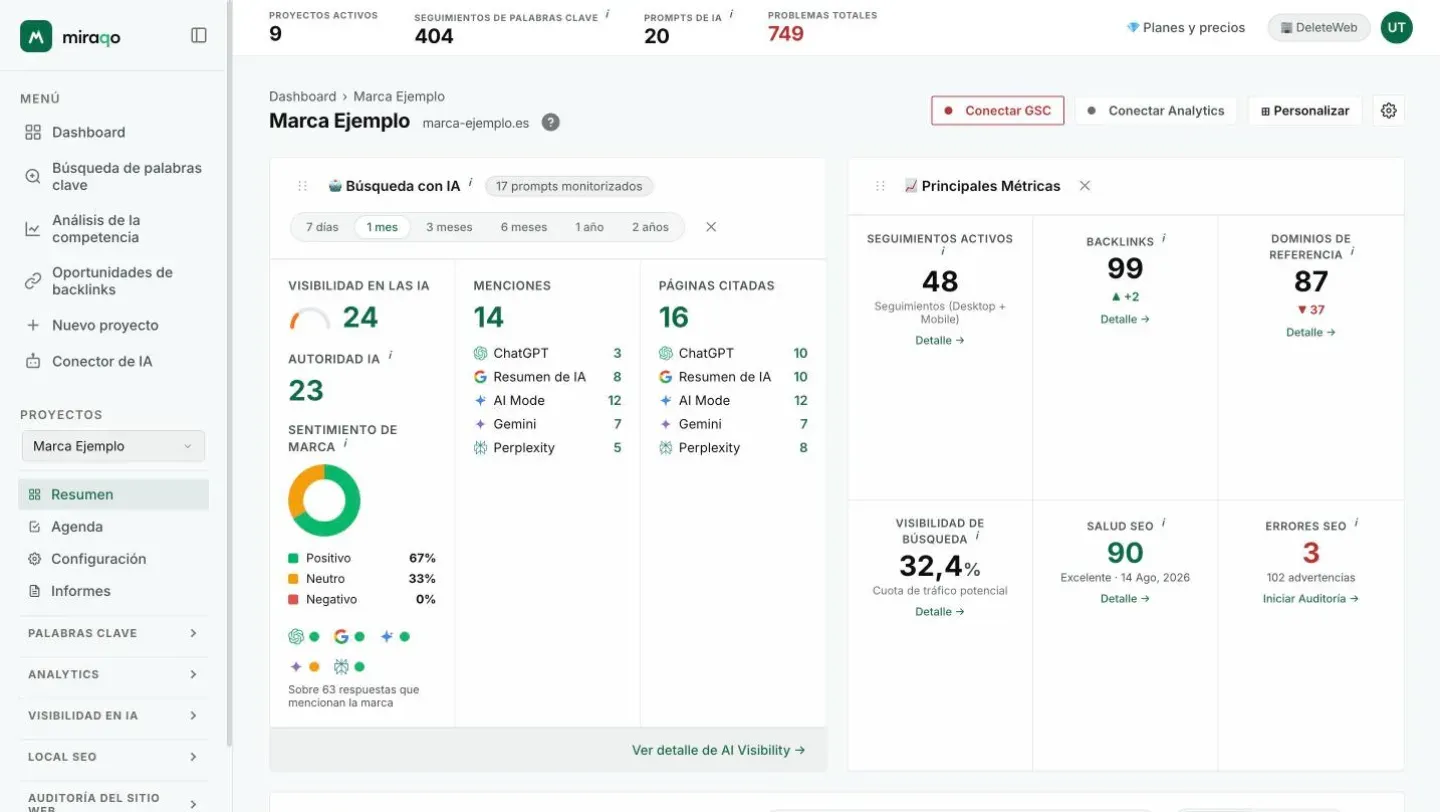Click the red Negativo legend swatch

(x=293, y=600)
